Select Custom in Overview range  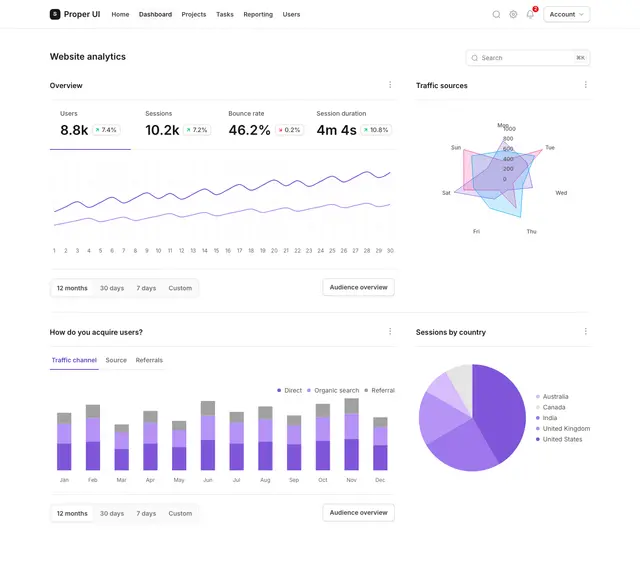click(180, 288)
